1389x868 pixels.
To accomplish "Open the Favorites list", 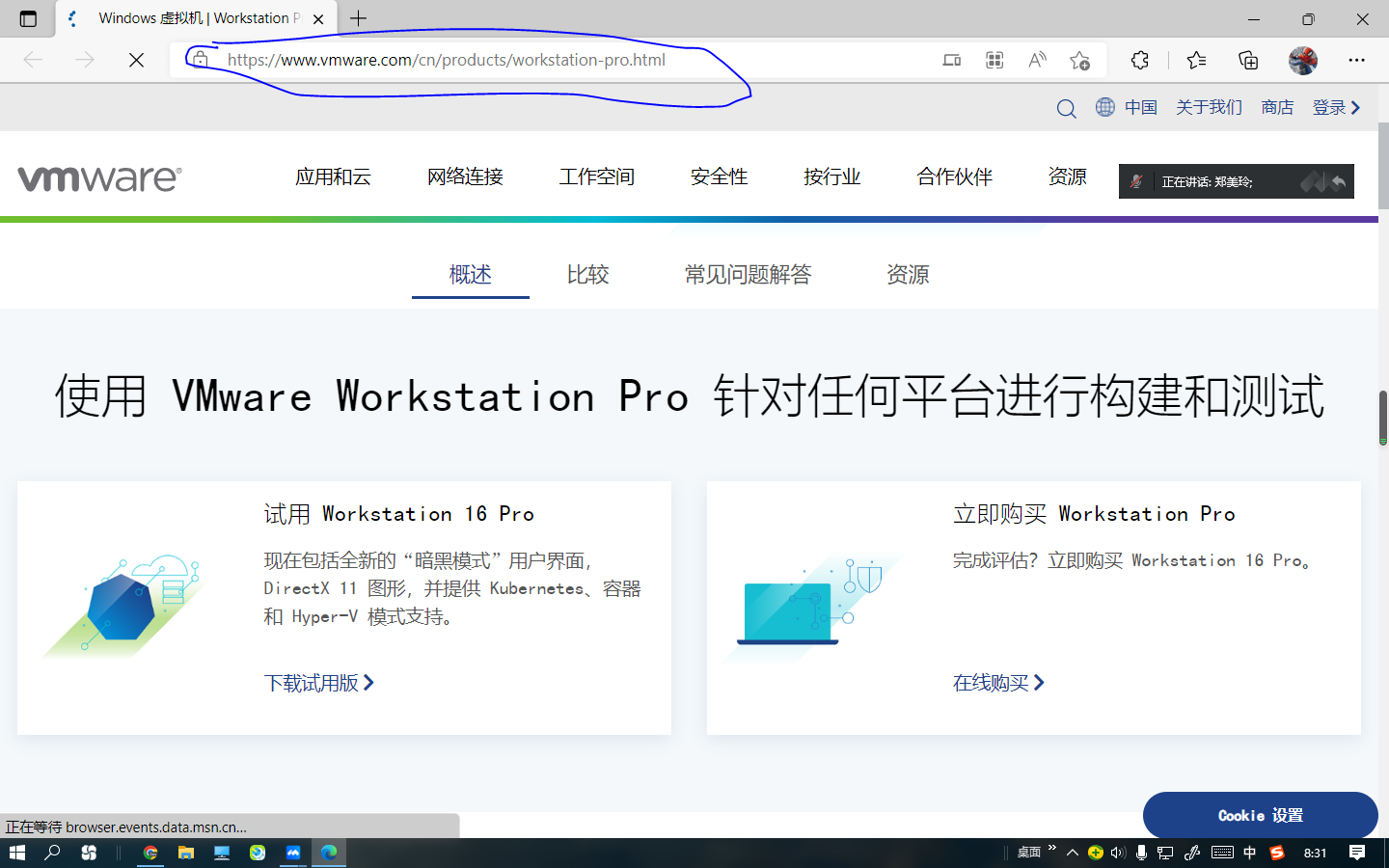I will (x=1196, y=60).
